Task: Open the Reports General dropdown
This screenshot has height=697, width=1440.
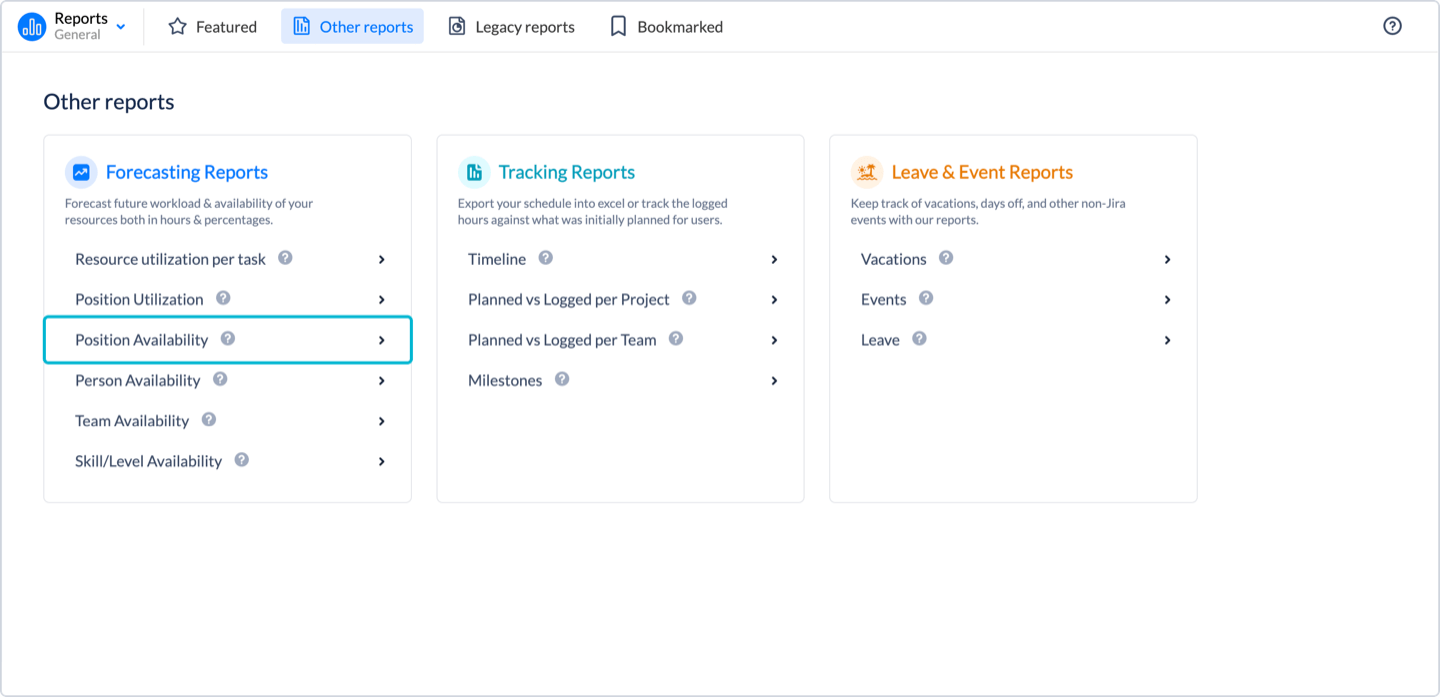Action: point(120,27)
